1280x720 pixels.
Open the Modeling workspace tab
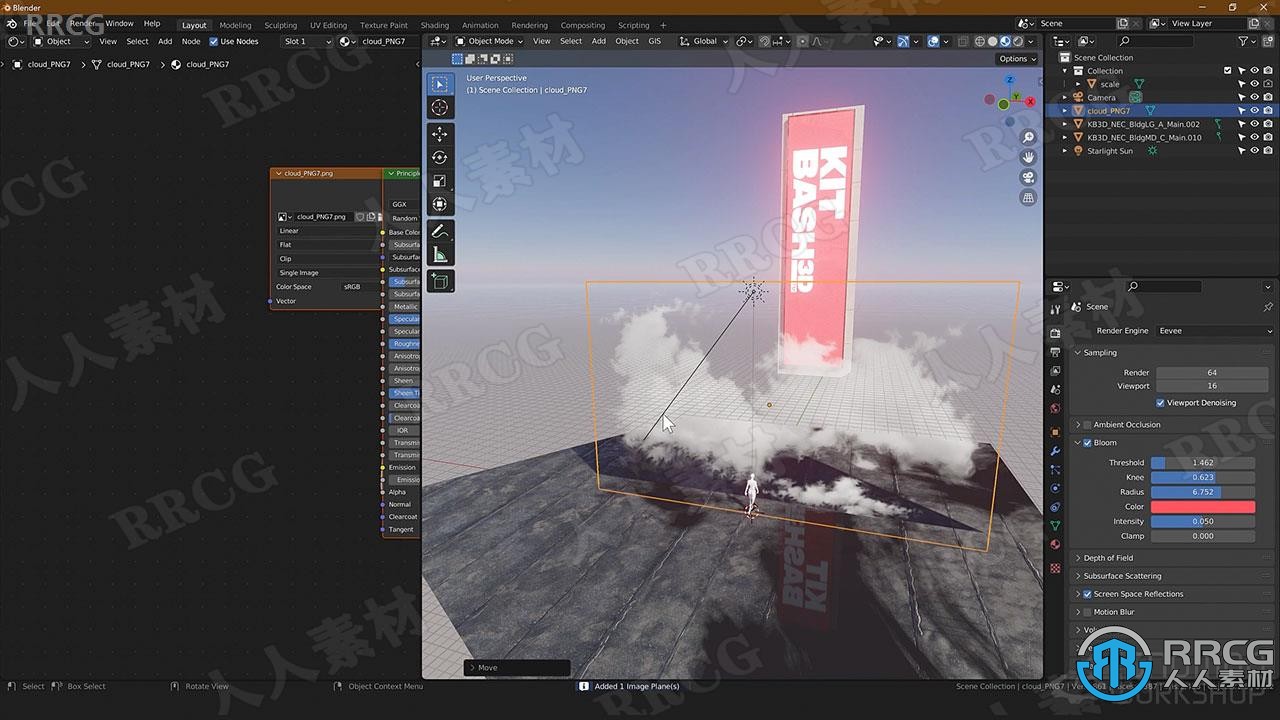pos(235,25)
